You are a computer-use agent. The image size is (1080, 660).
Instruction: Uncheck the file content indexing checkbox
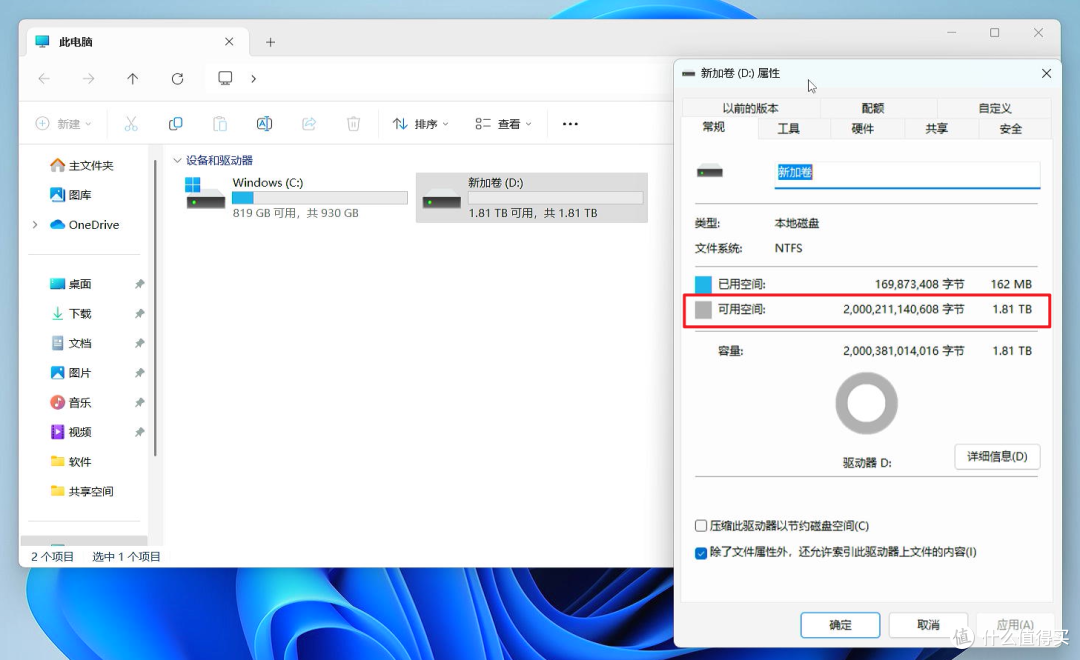pos(700,553)
